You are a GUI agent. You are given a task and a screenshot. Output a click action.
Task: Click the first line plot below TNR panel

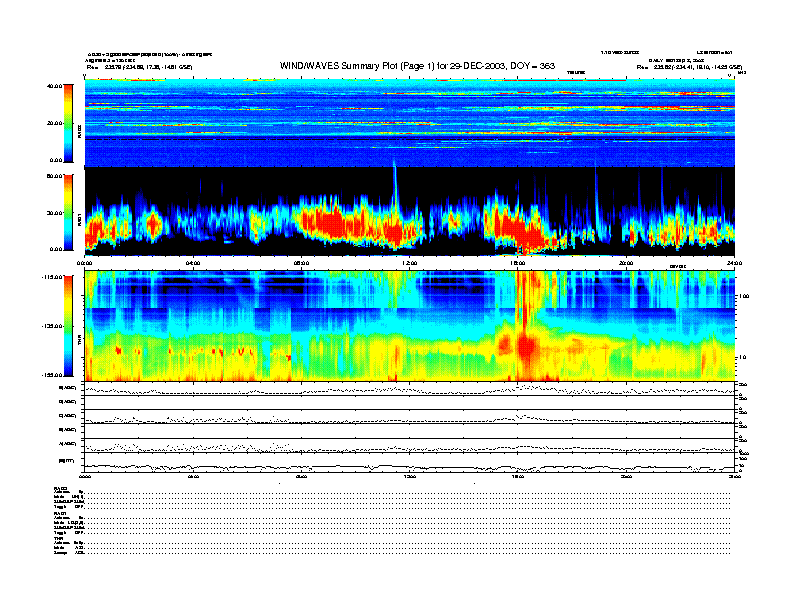[x=410, y=389]
